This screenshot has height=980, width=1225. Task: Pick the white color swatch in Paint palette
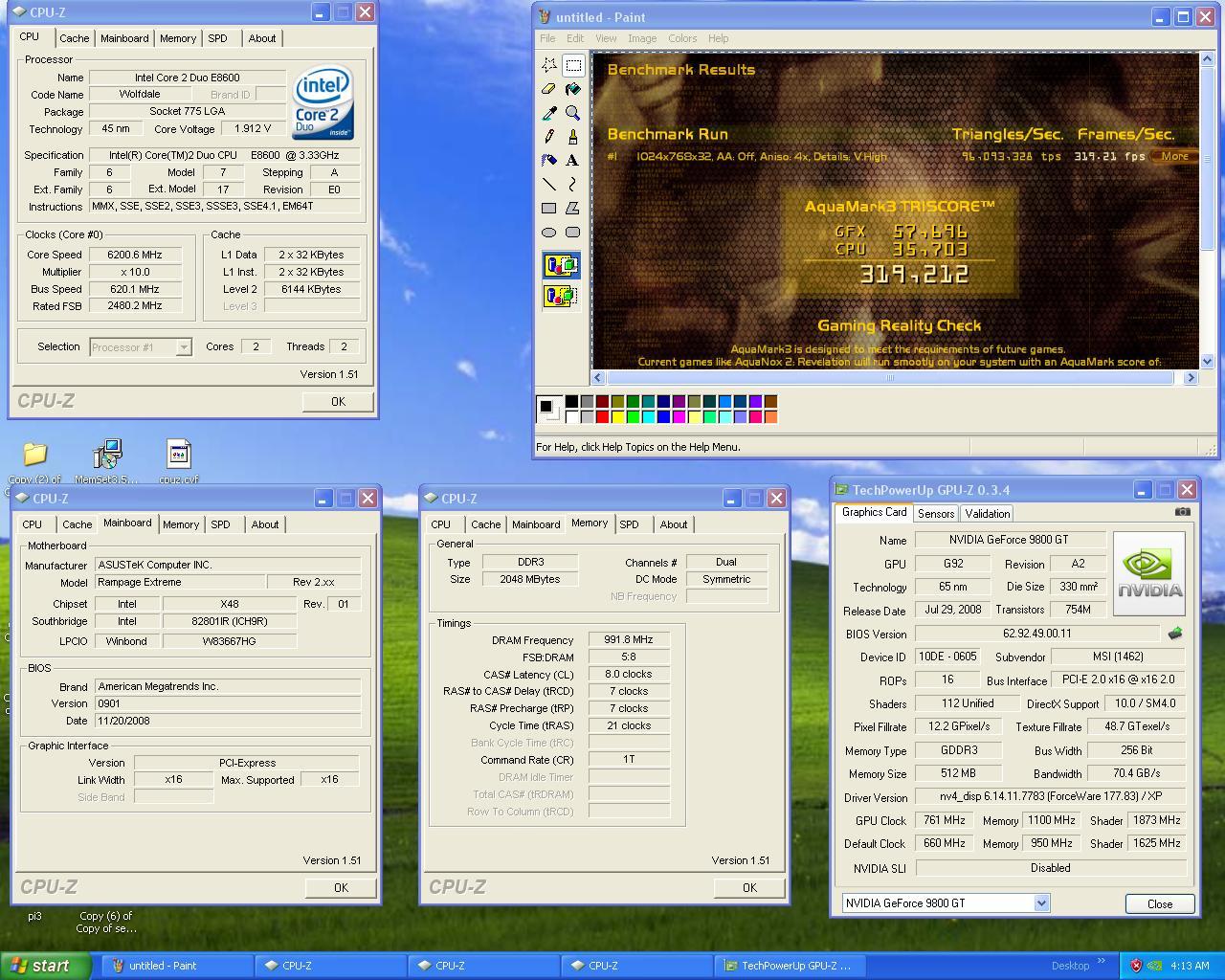point(571,416)
